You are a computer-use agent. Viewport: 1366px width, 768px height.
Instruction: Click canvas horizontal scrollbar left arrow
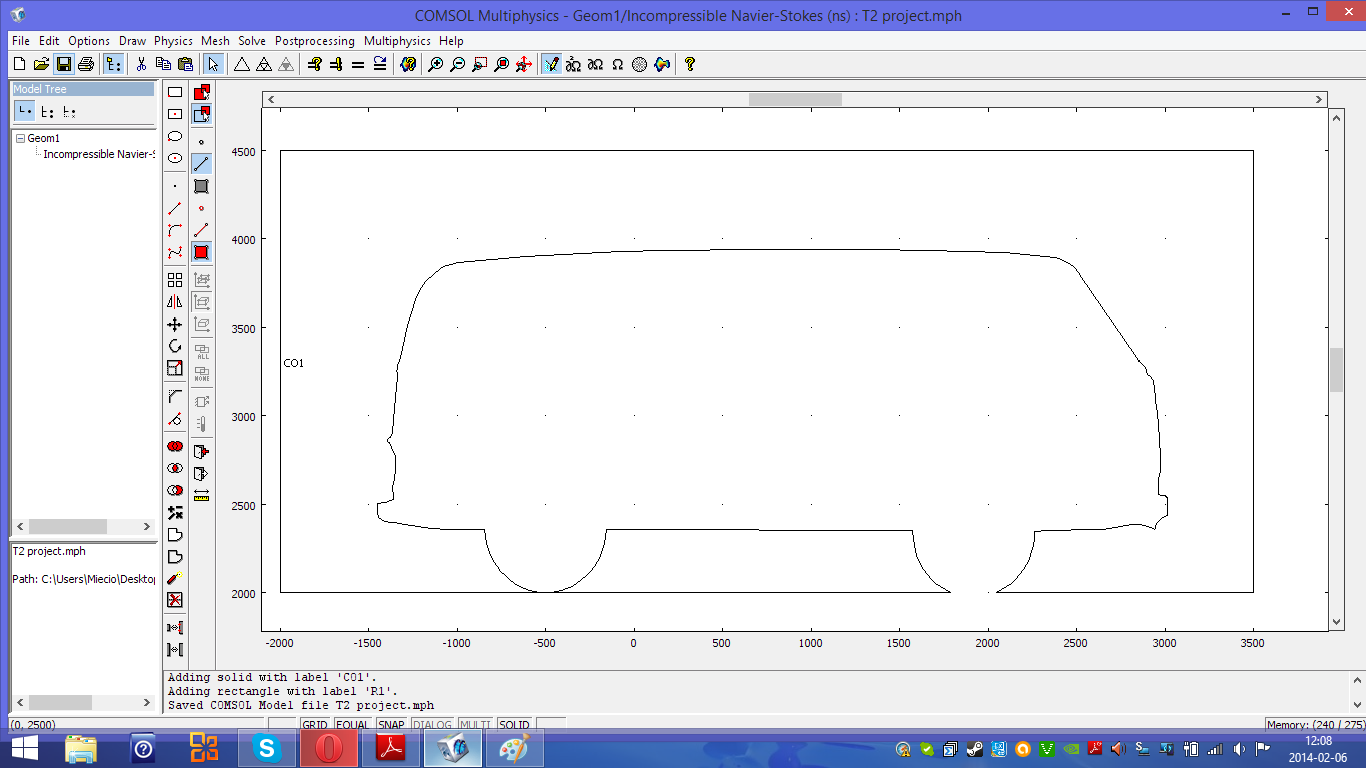point(271,99)
